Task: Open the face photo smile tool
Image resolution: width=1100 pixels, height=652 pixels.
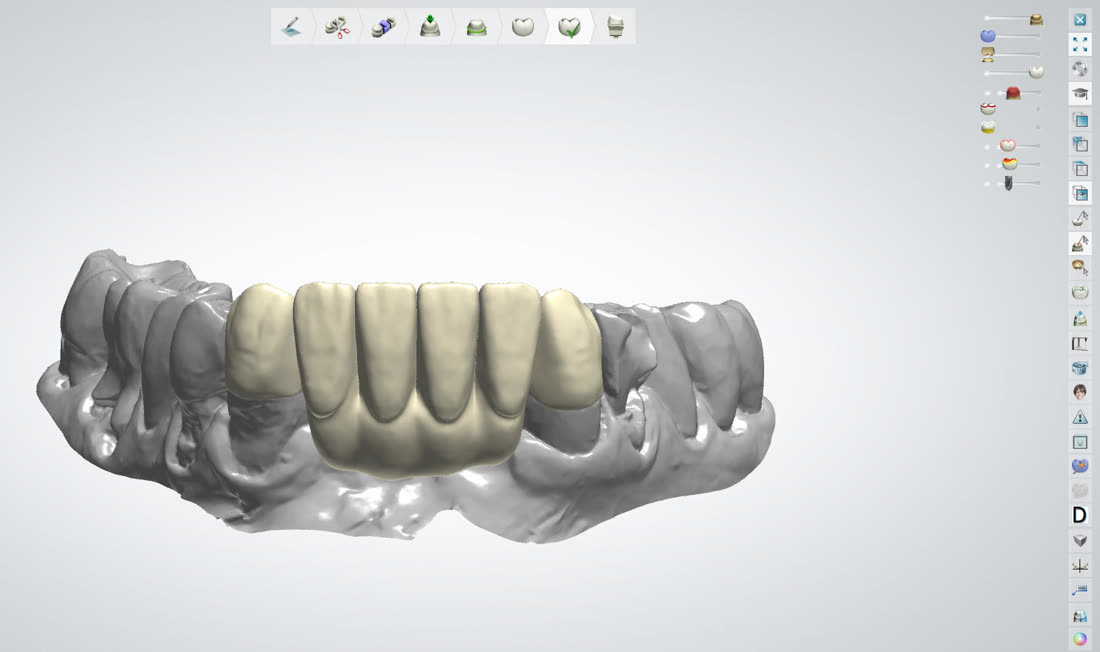Action: pos(1080,392)
